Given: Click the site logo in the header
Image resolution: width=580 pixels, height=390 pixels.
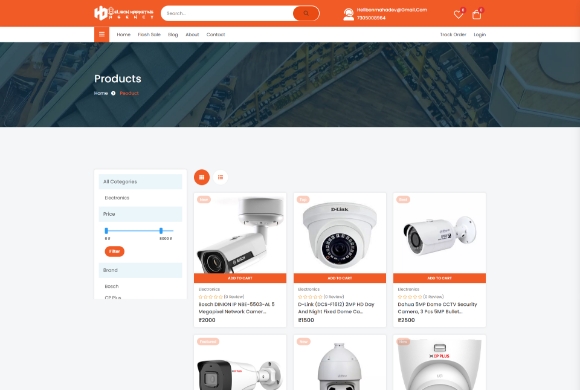Looking at the screenshot, I should (124, 13).
